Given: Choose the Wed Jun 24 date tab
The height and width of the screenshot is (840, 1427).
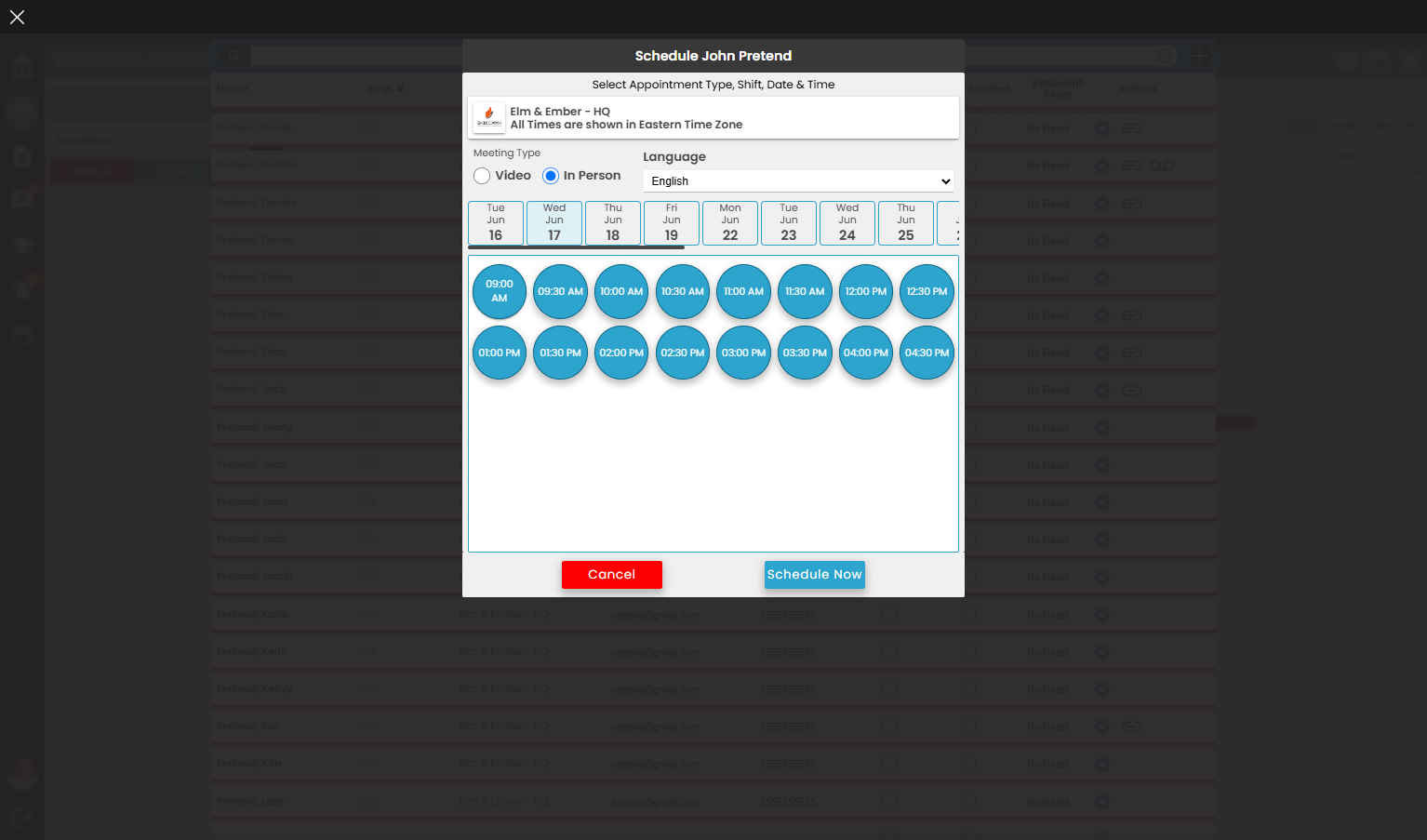Looking at the screenshot, I should (x=847, y=223).
